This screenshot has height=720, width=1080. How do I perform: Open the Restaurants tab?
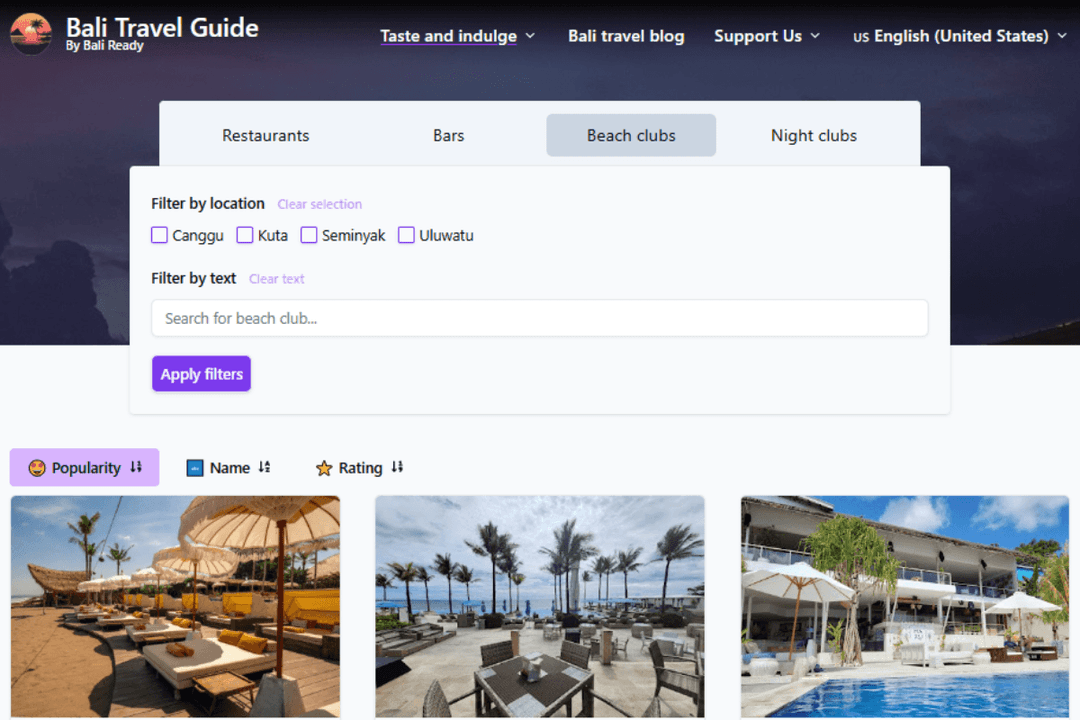265,135
